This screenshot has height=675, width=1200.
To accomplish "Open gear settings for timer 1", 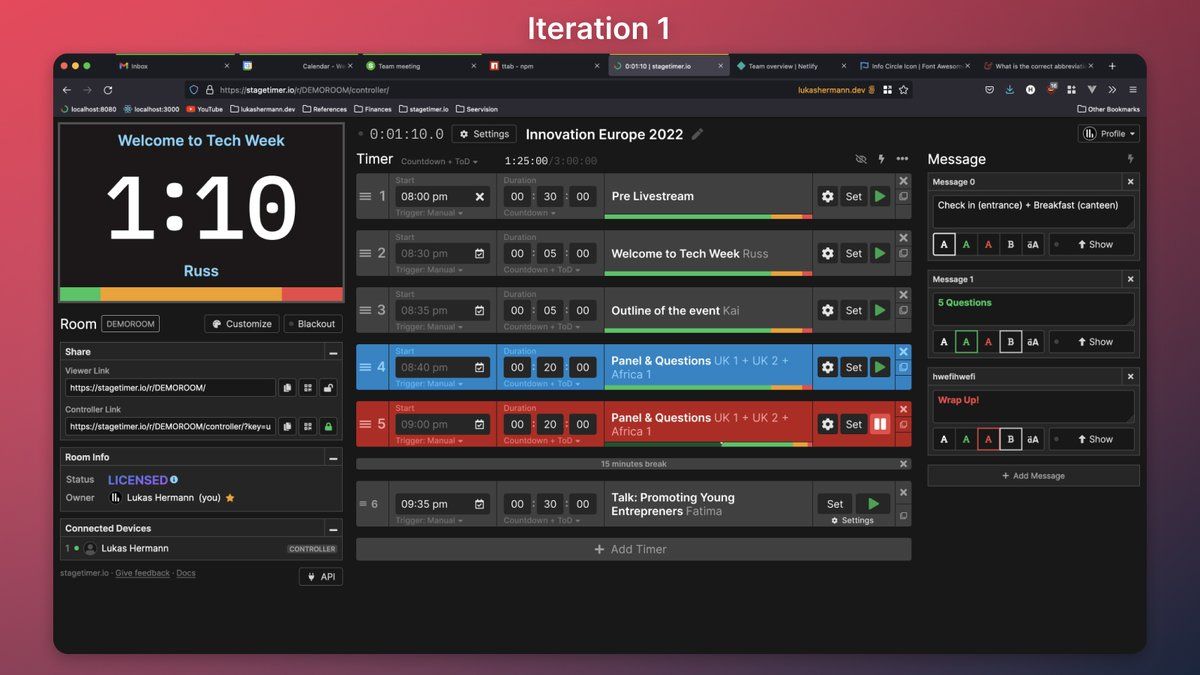I will (x=828, y=196).
